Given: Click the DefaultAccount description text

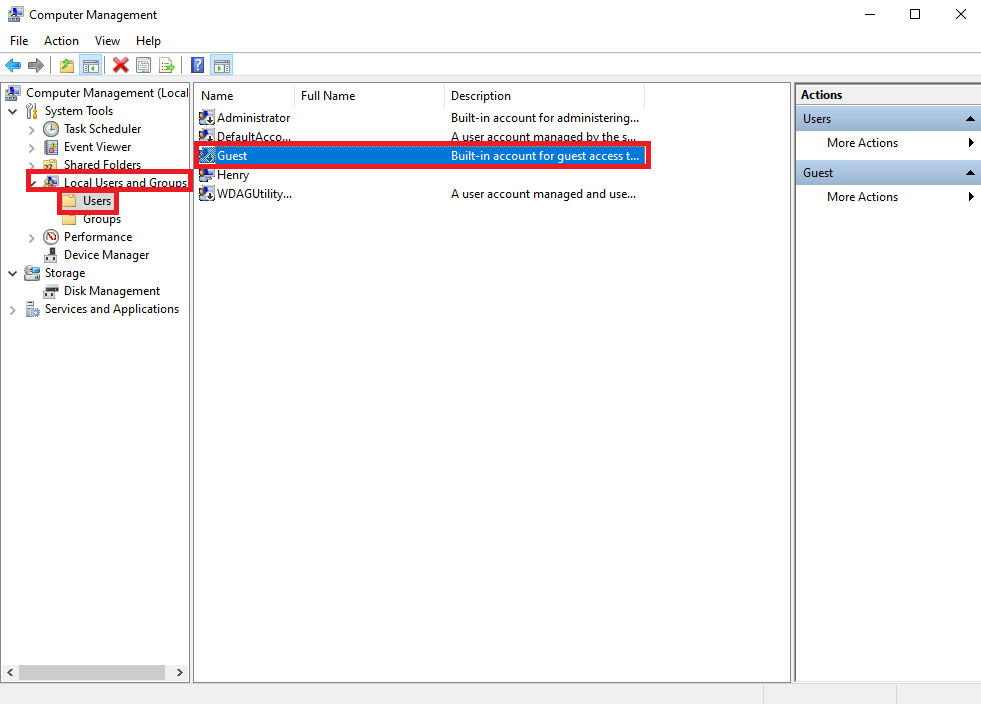Looking at the screenshot, I should click(543, 136).
